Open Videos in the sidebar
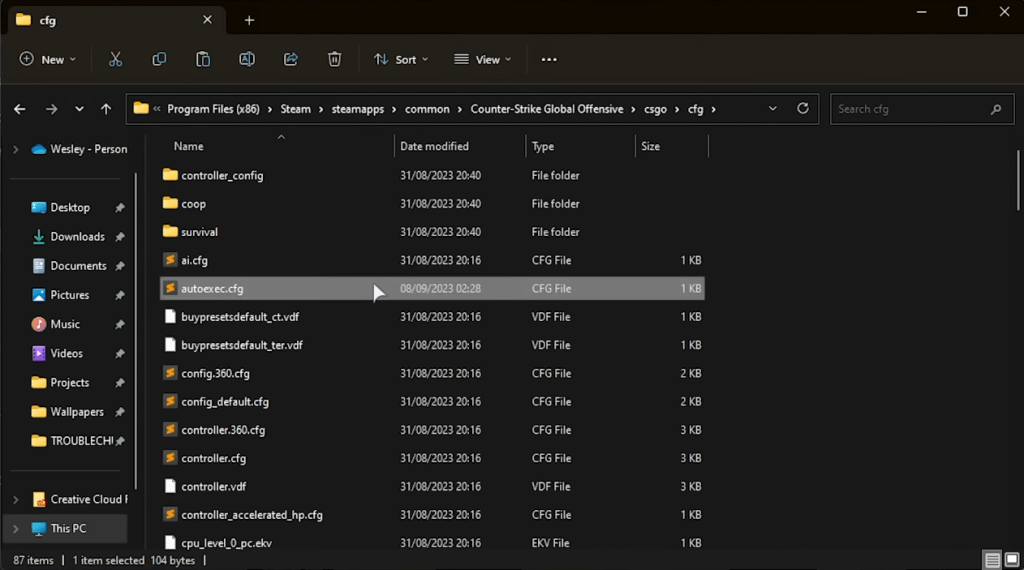The height and width of the screenshot is (570, 1024). [66, 353]
